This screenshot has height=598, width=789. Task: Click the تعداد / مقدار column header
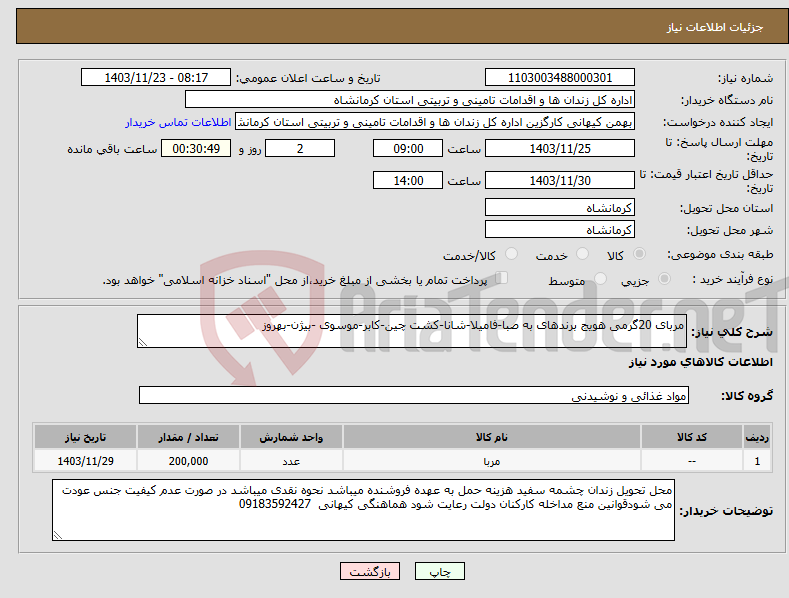pyautogui.click(x=188, y=437)
